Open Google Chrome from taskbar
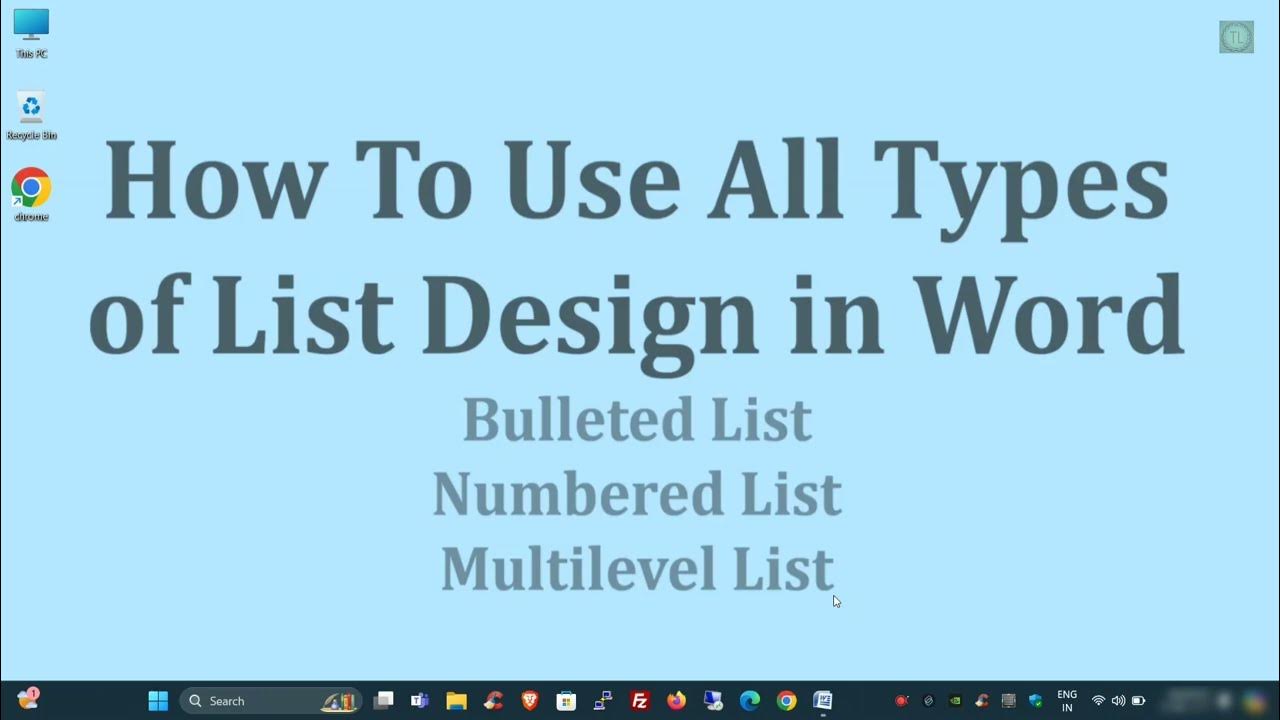This screenshot has width=1280, height=720. tap(786, 701)
